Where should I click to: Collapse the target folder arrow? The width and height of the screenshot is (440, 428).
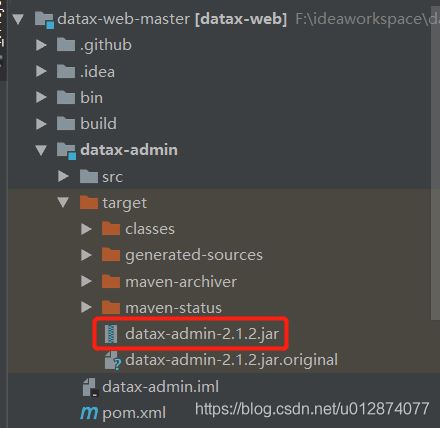click(63, 202)
